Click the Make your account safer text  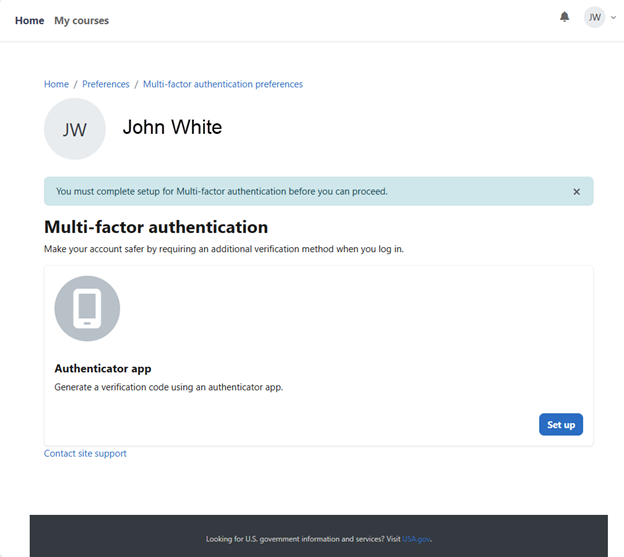coord(223,248)
